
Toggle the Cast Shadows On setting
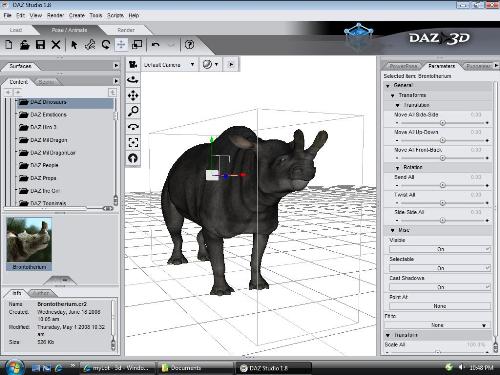(440, 287)
